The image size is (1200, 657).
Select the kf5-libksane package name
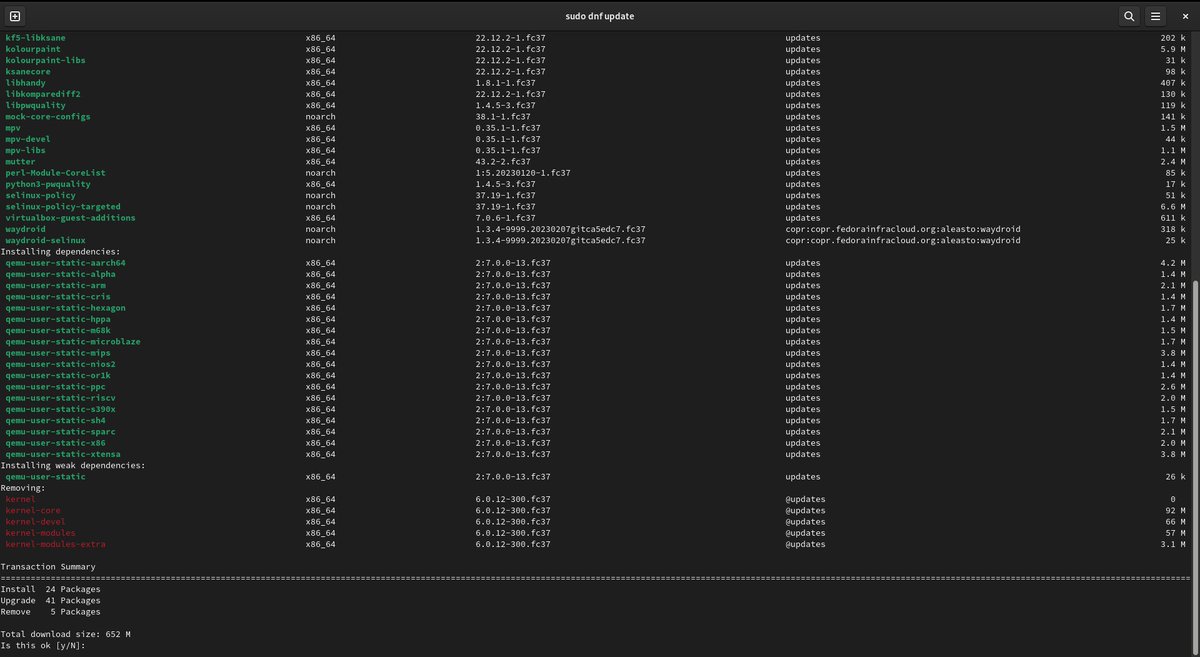[x=36, y=38]
